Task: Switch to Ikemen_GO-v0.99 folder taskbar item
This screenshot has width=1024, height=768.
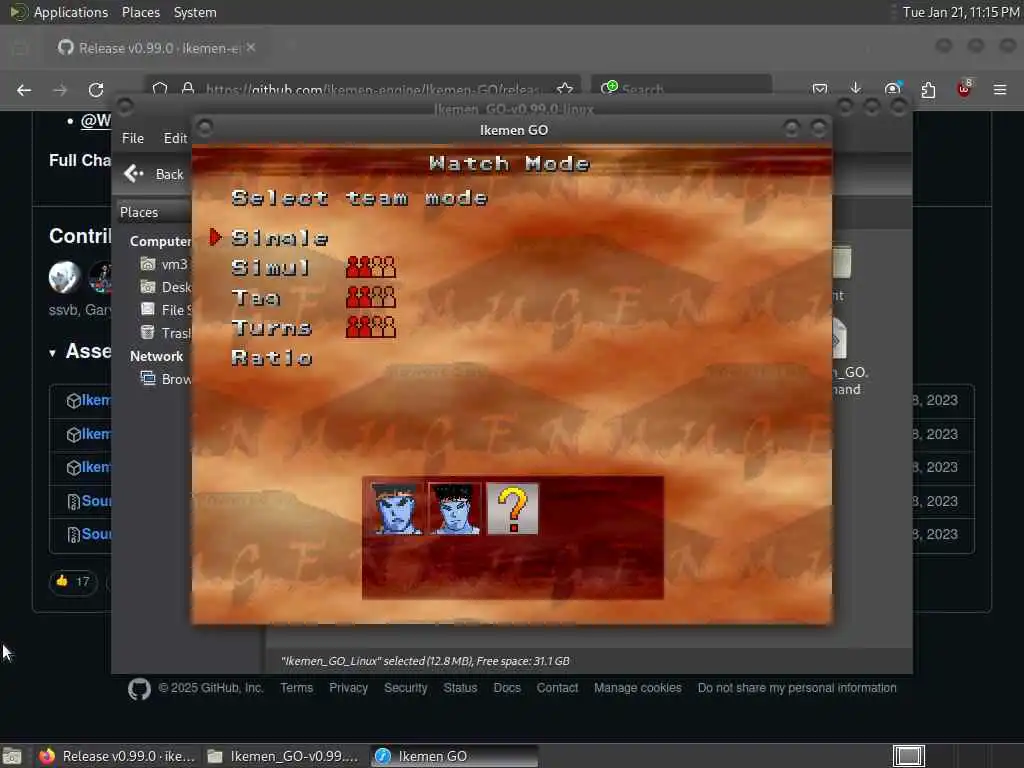Action: coord(285,756)
